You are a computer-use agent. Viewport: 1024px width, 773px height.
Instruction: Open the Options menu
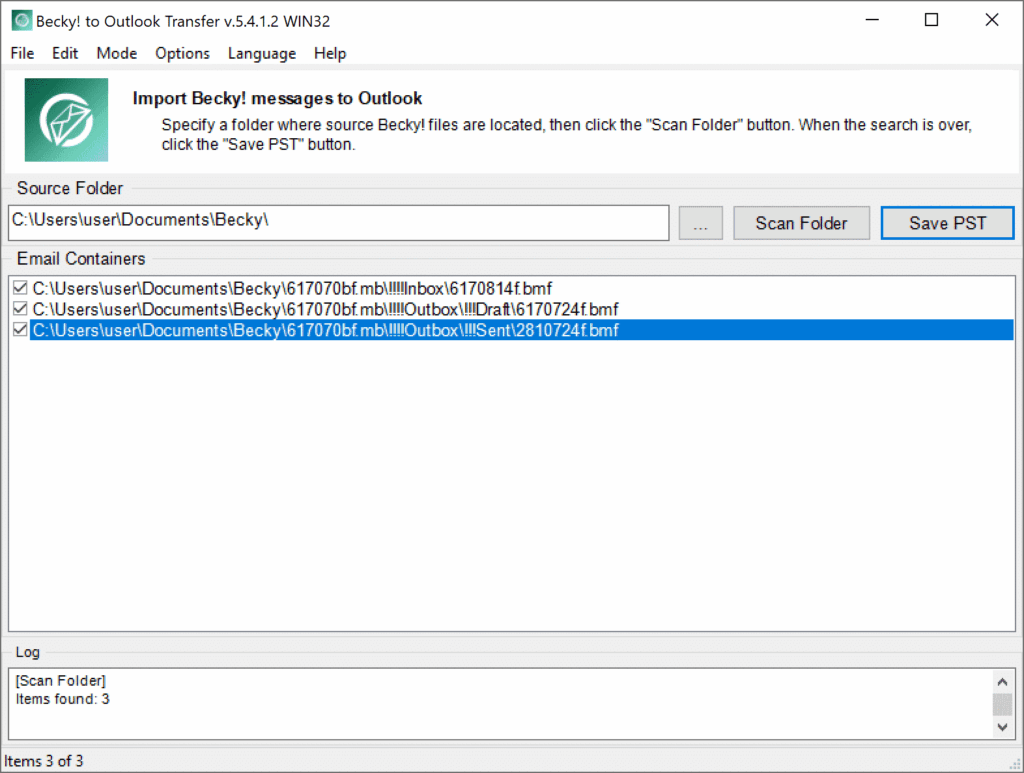[182, 54]
